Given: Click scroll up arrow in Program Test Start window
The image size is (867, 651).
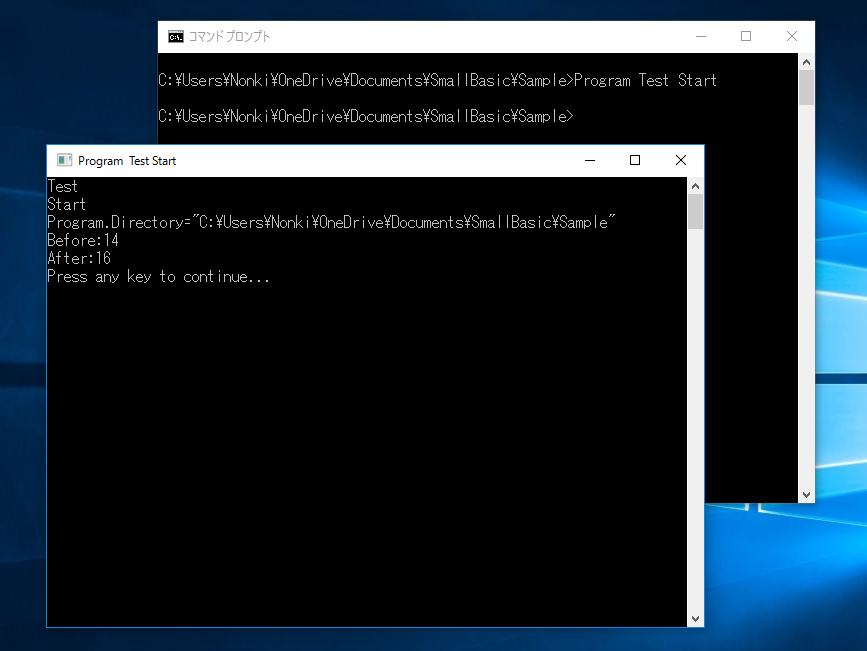Looking at the screenshot, I should (696, 186).
